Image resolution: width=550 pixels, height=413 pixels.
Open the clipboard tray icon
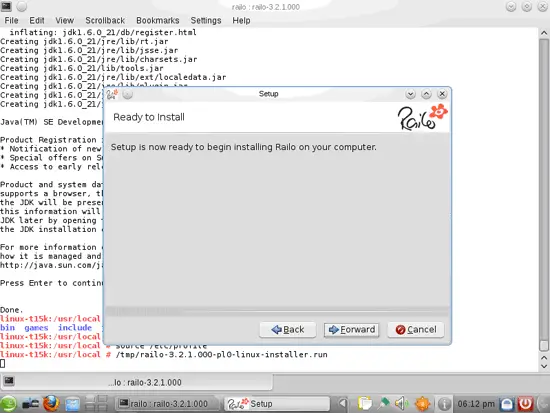(x=364, y=404)
